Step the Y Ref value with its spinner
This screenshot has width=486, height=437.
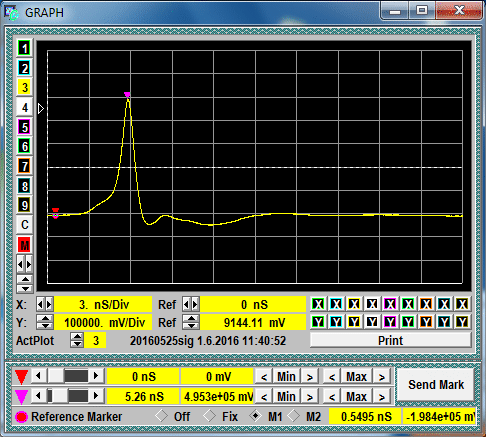pos(191,322)
